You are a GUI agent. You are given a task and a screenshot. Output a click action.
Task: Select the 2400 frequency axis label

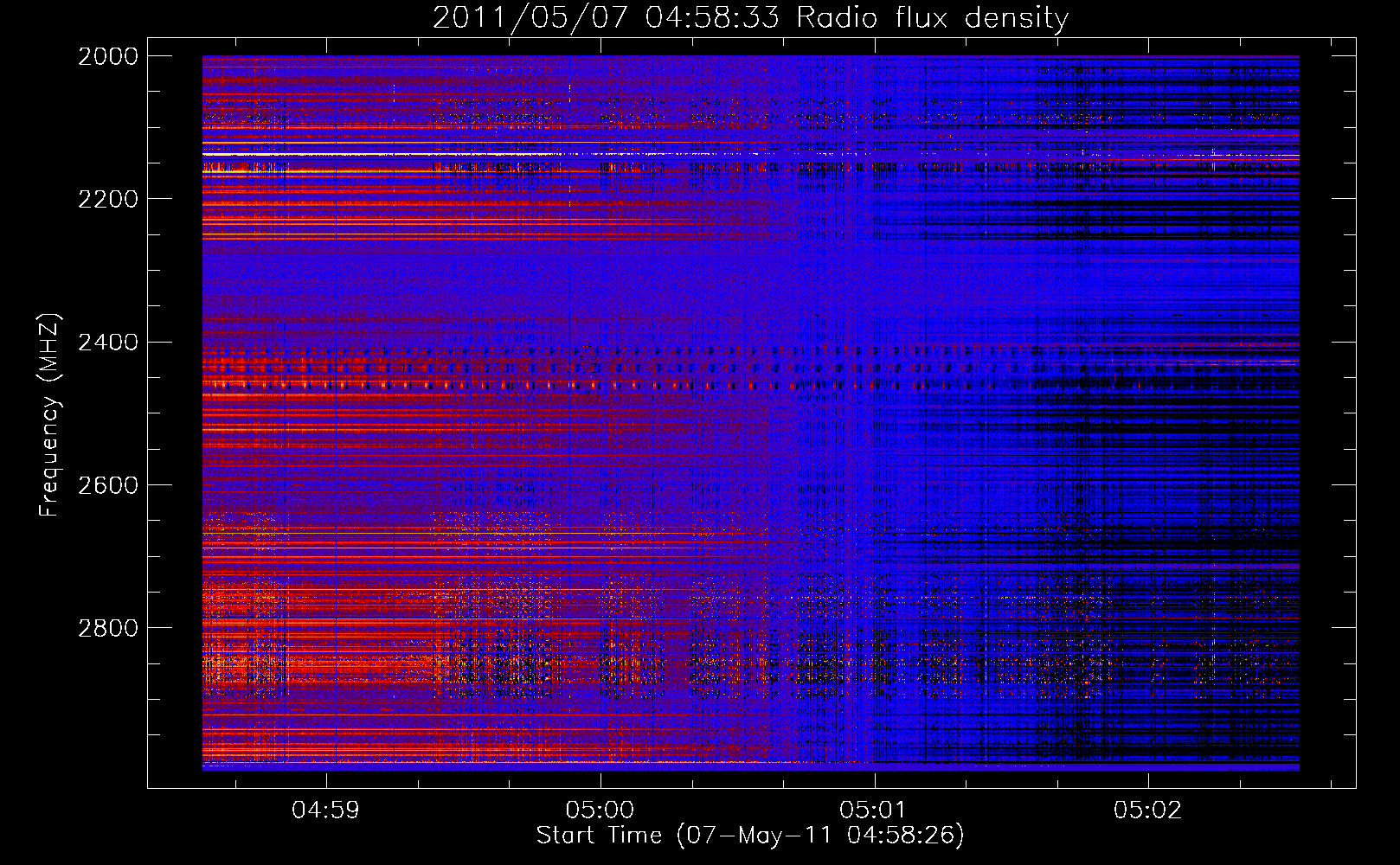(x=108, y=343)
